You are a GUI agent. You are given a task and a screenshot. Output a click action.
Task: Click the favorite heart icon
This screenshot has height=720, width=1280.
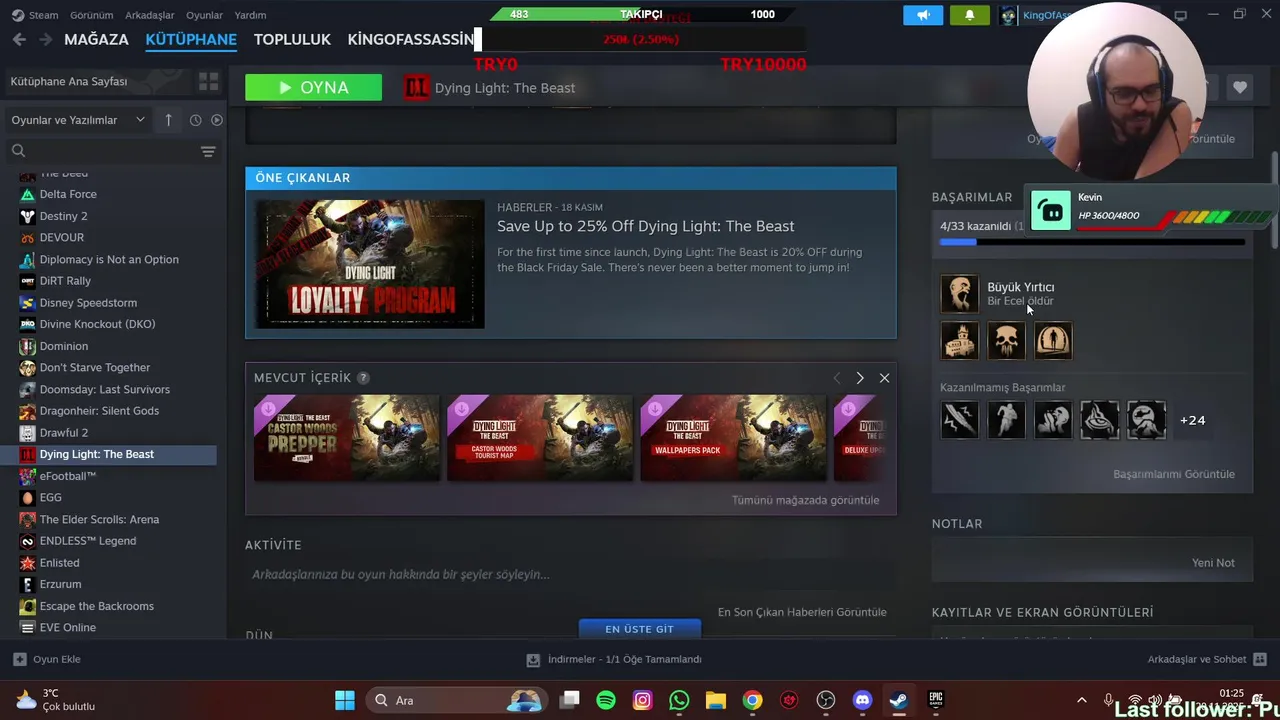tap(1240, 88)
